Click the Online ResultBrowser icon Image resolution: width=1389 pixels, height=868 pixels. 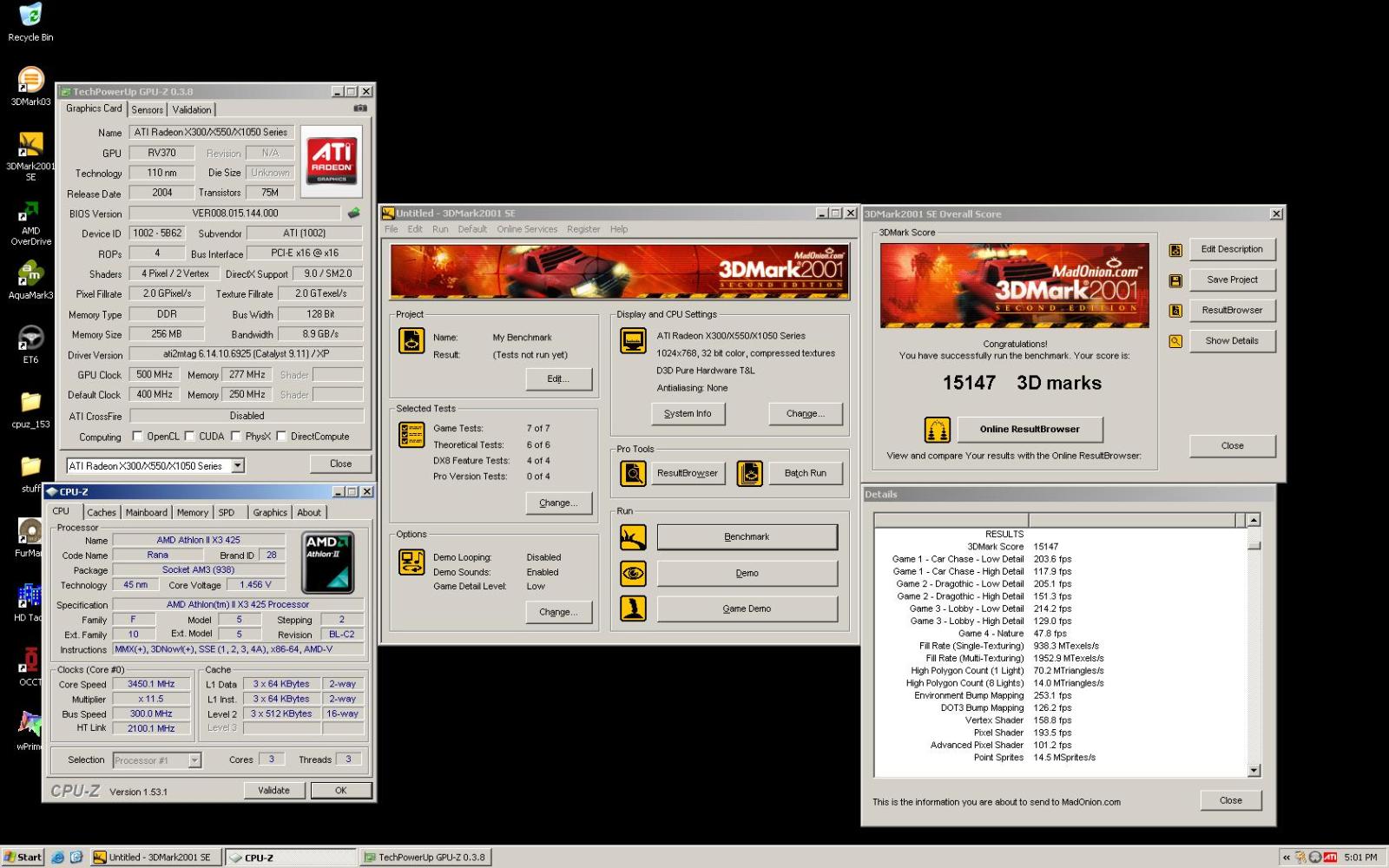938,430
